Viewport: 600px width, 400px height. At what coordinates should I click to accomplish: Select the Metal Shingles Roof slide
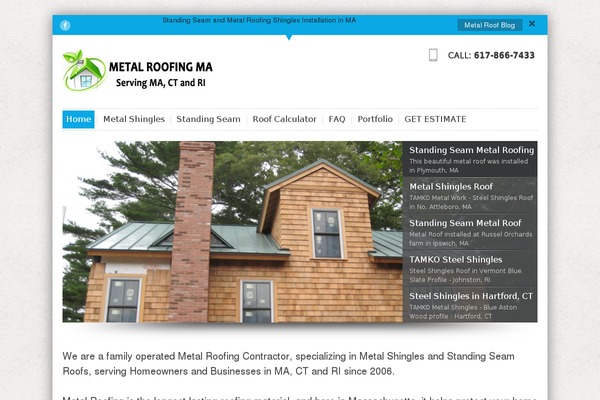pyautogui.click(x=470, y=195)
